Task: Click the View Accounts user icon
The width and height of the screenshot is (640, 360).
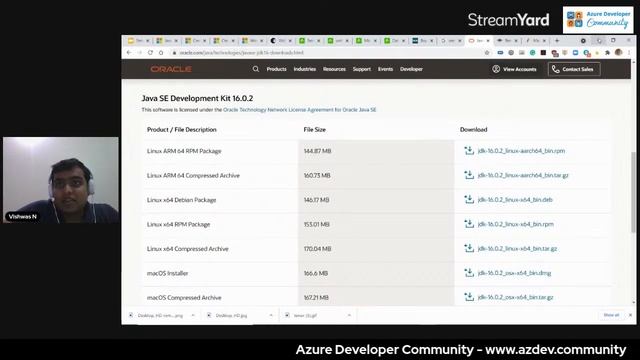Action: click(x=496, y=69)
